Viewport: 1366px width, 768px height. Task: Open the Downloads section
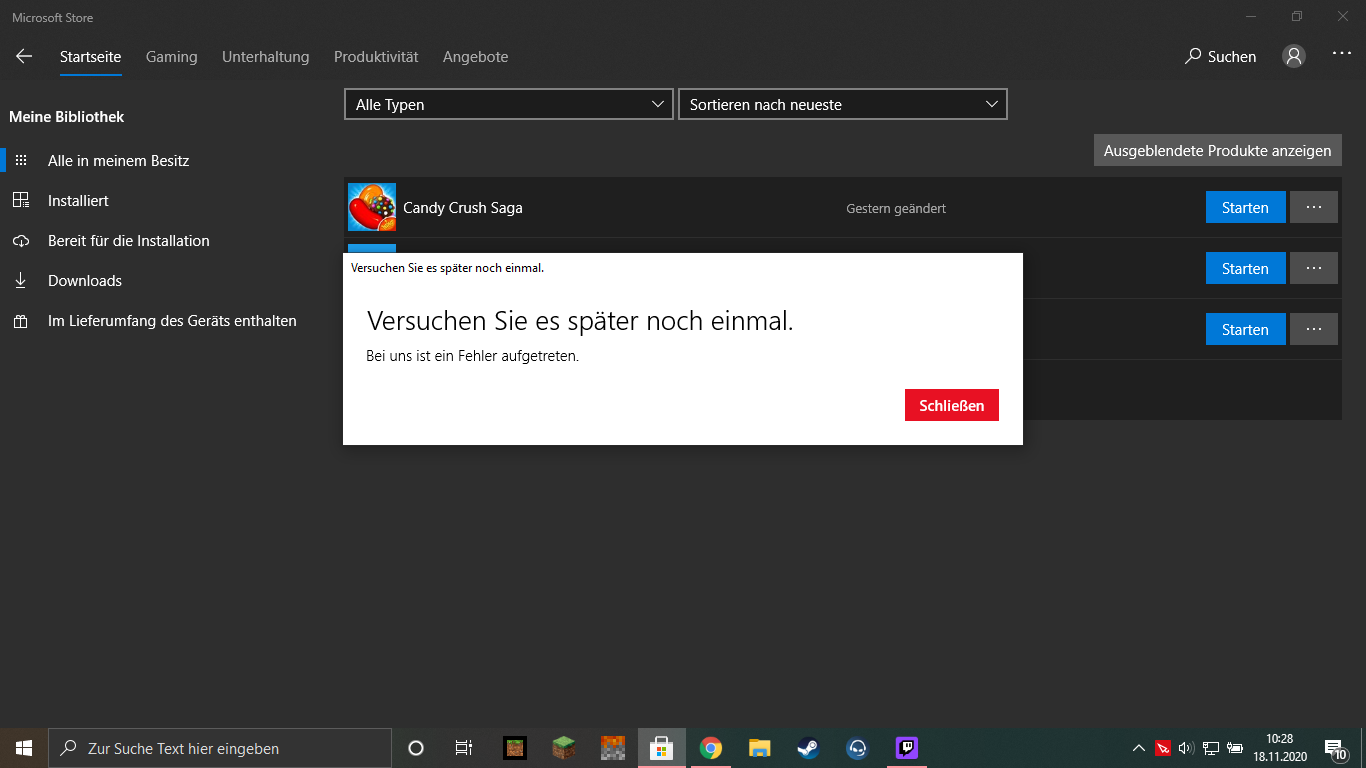coord(85,281)
